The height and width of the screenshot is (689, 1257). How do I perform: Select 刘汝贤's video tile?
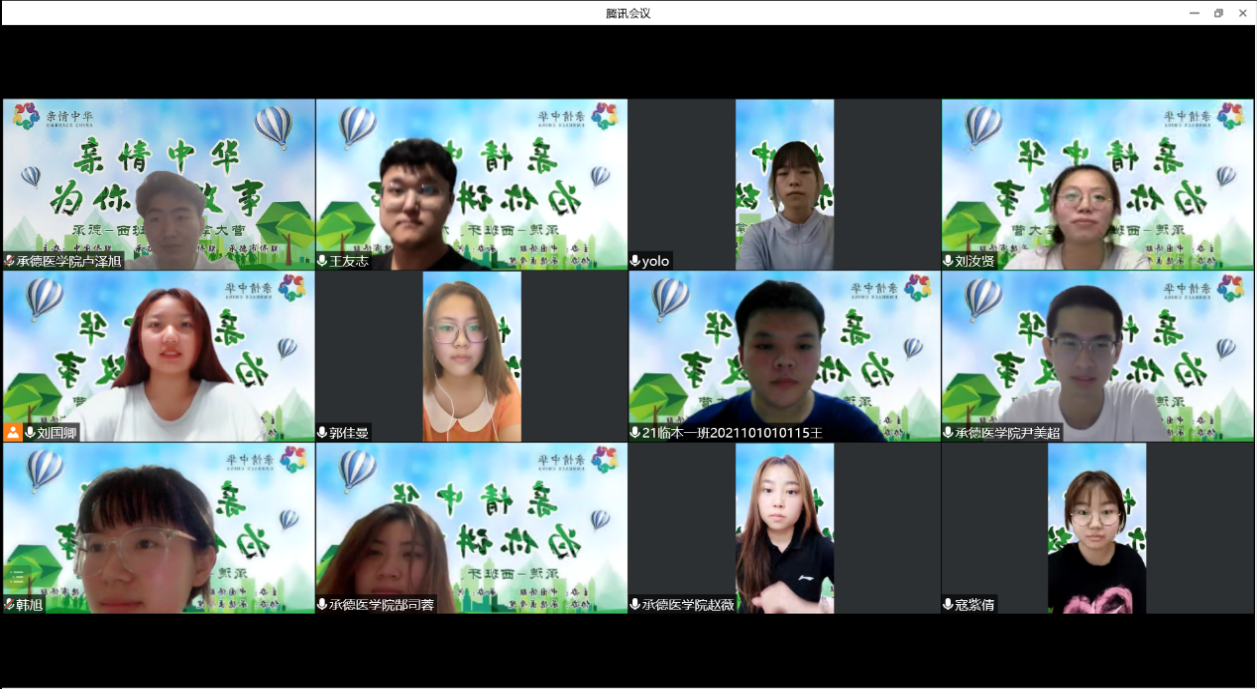coord(1097,184)
